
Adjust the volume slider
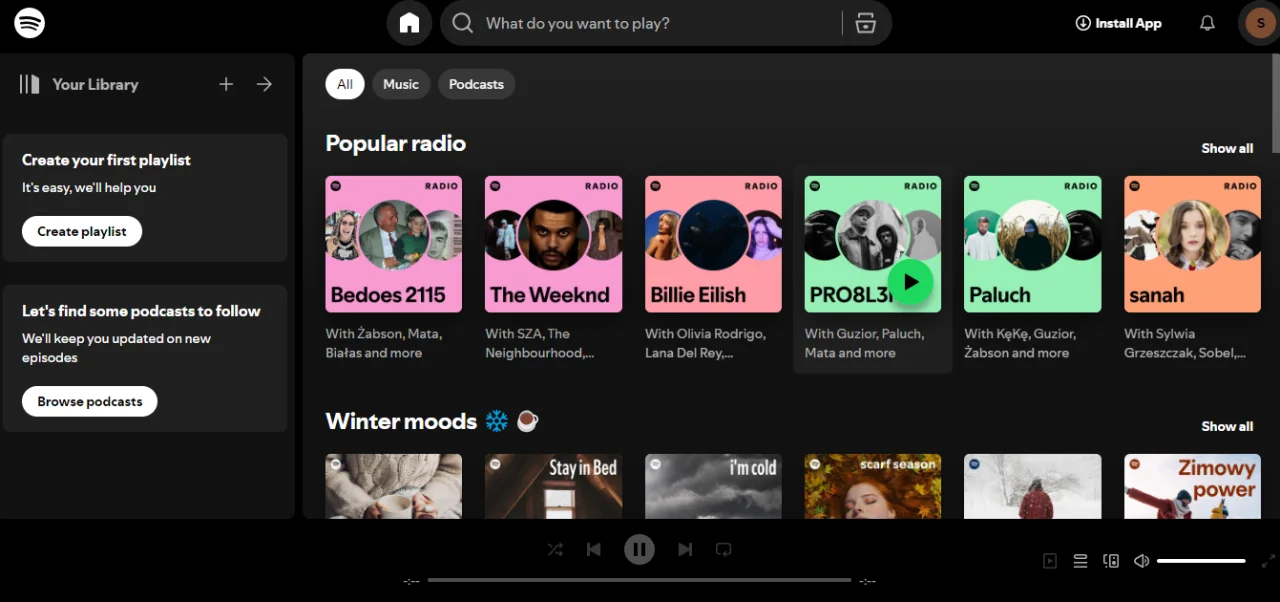[x=1201, y=561]
